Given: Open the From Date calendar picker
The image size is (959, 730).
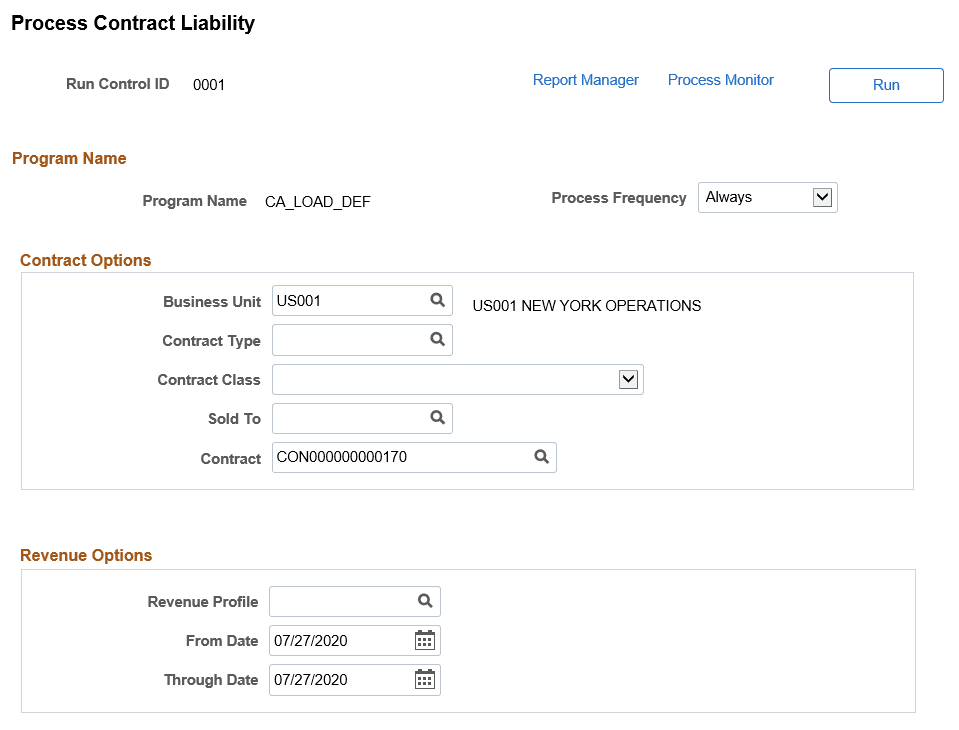Looking at the screenshot, I should point(424,640).
